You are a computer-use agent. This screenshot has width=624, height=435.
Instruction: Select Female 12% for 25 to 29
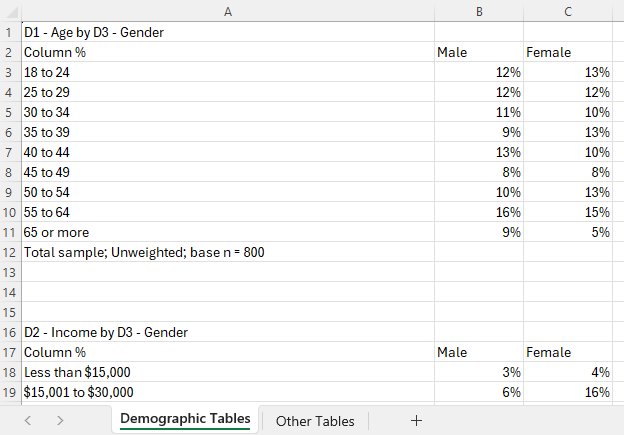point(568,92)
